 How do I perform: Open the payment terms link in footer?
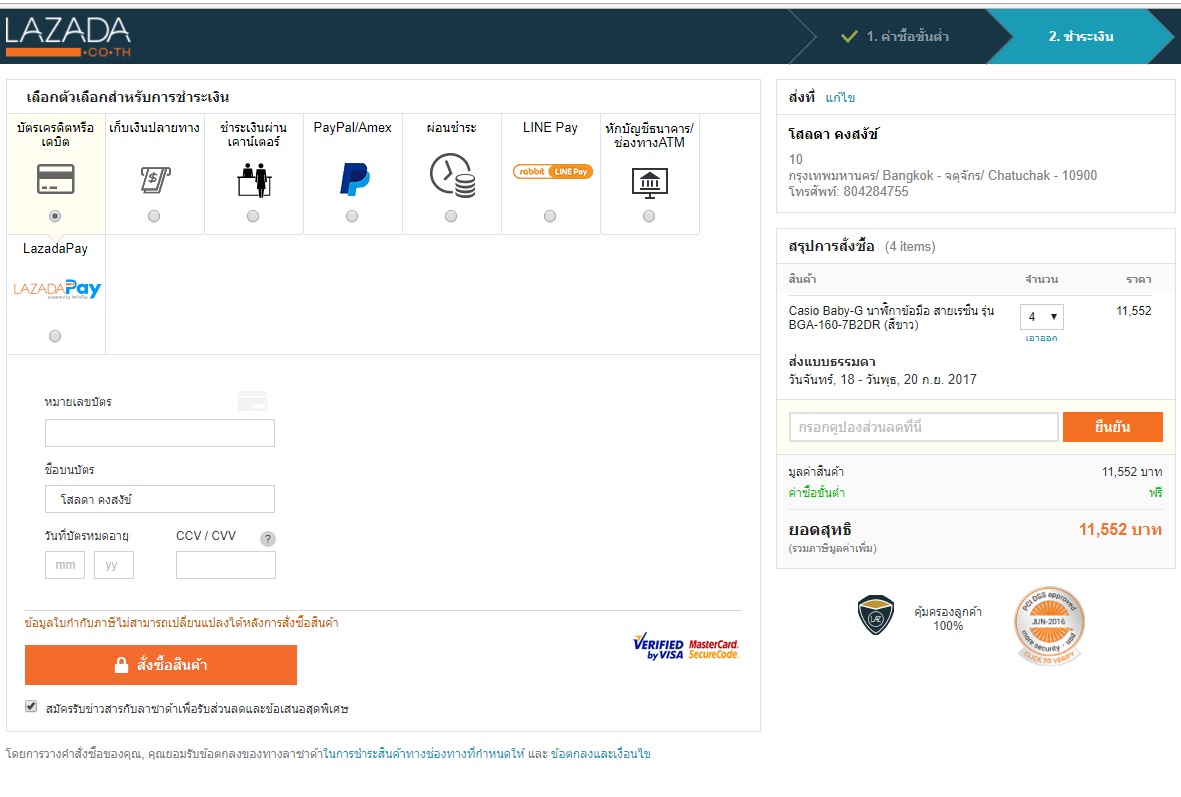[x=424, y=753]
